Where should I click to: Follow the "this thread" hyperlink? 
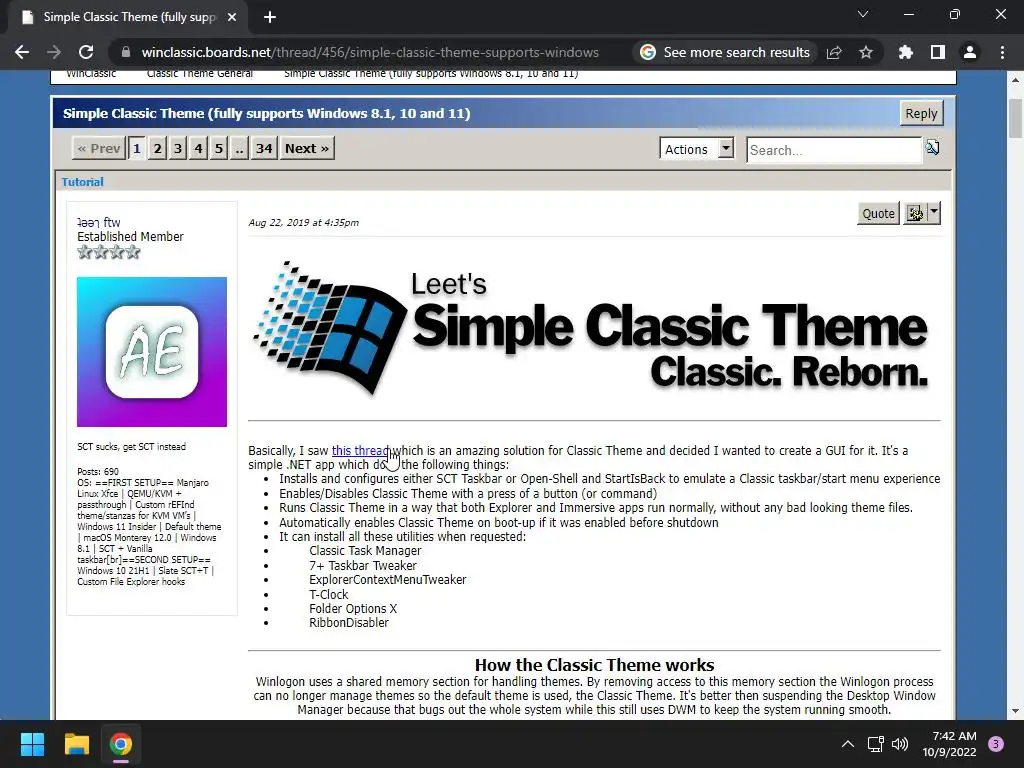pyautogui.click(x=360, y=451)
